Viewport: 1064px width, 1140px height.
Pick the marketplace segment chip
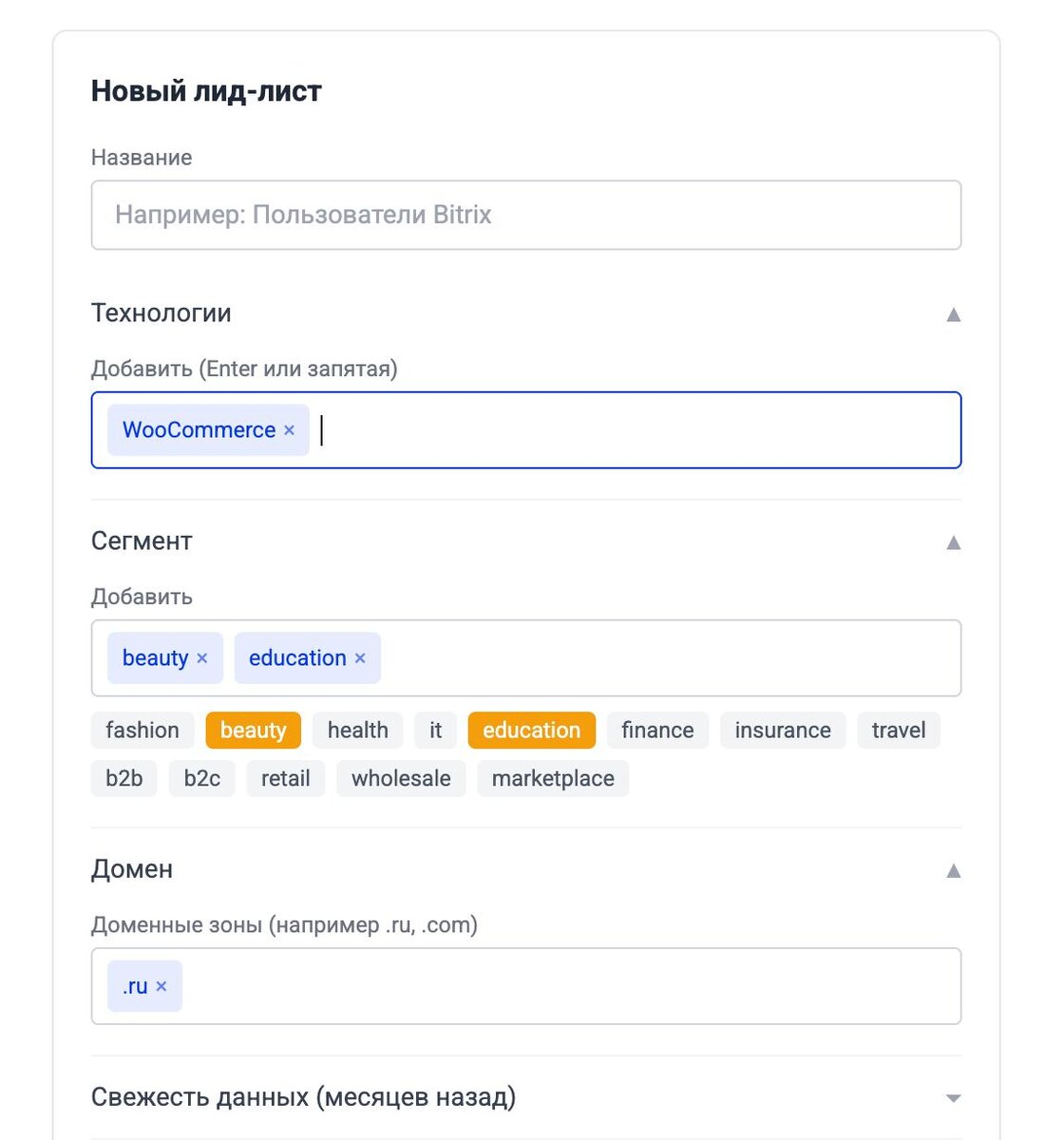553,779
